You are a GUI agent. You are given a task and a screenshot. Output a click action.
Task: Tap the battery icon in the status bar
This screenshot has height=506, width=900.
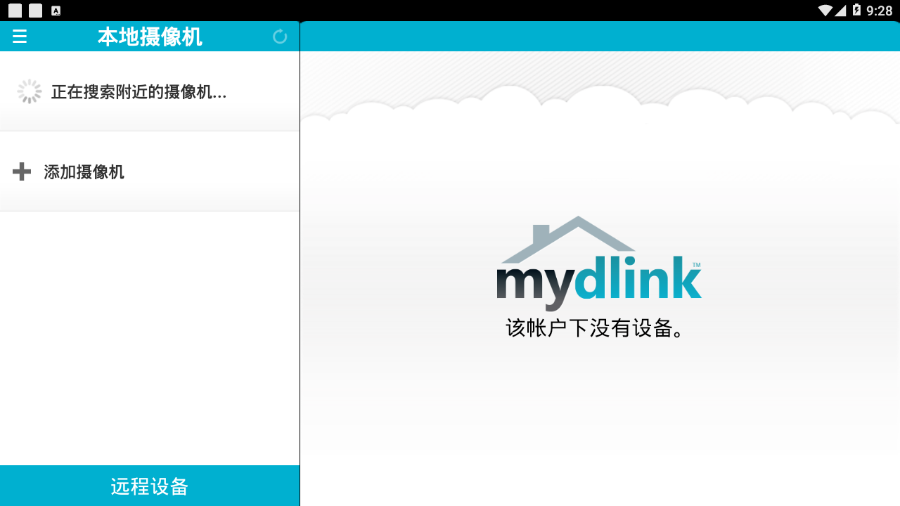click(x=856, y=10)
